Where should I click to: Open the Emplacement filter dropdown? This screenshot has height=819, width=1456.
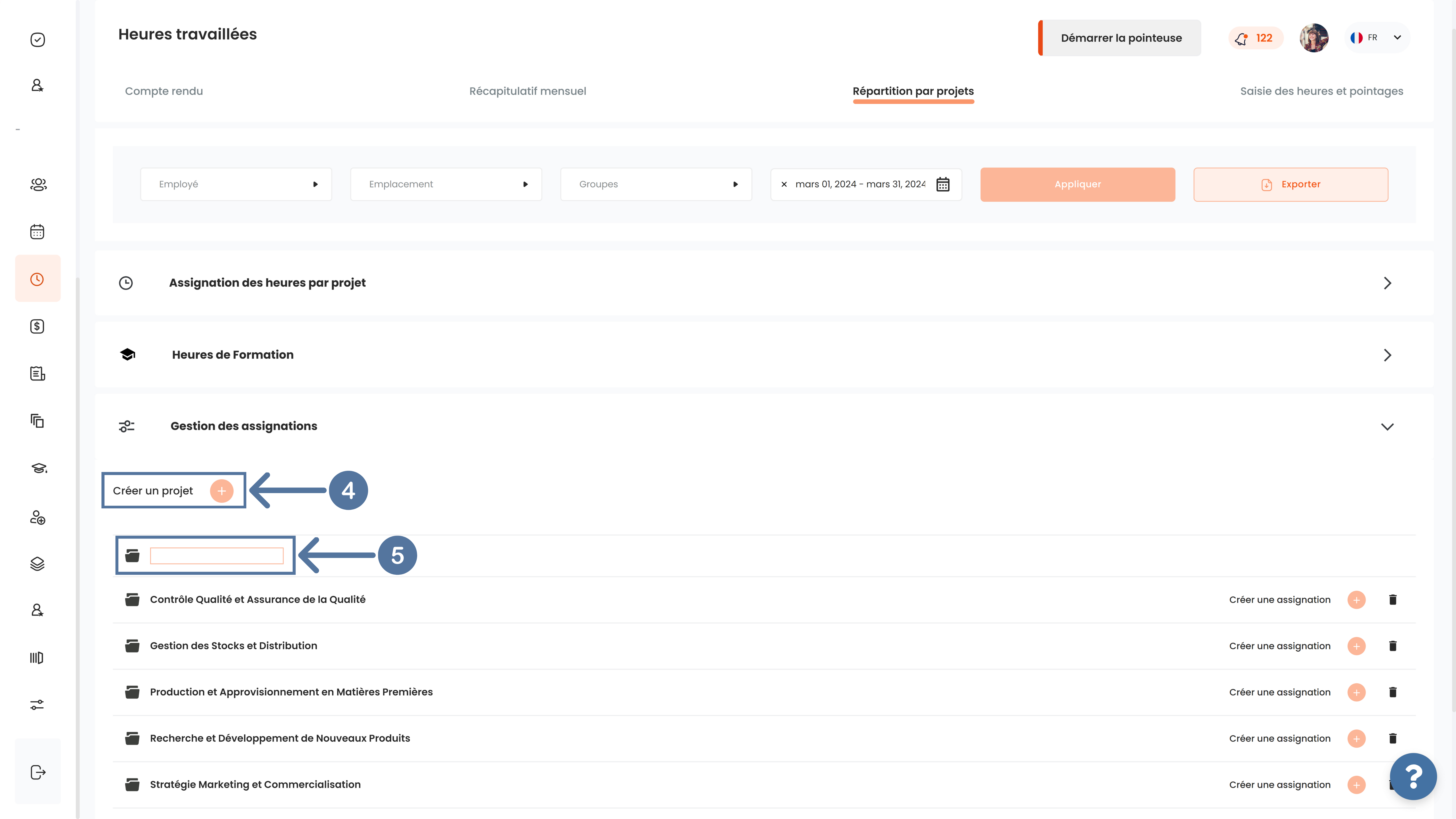click(x=446, y=184)
